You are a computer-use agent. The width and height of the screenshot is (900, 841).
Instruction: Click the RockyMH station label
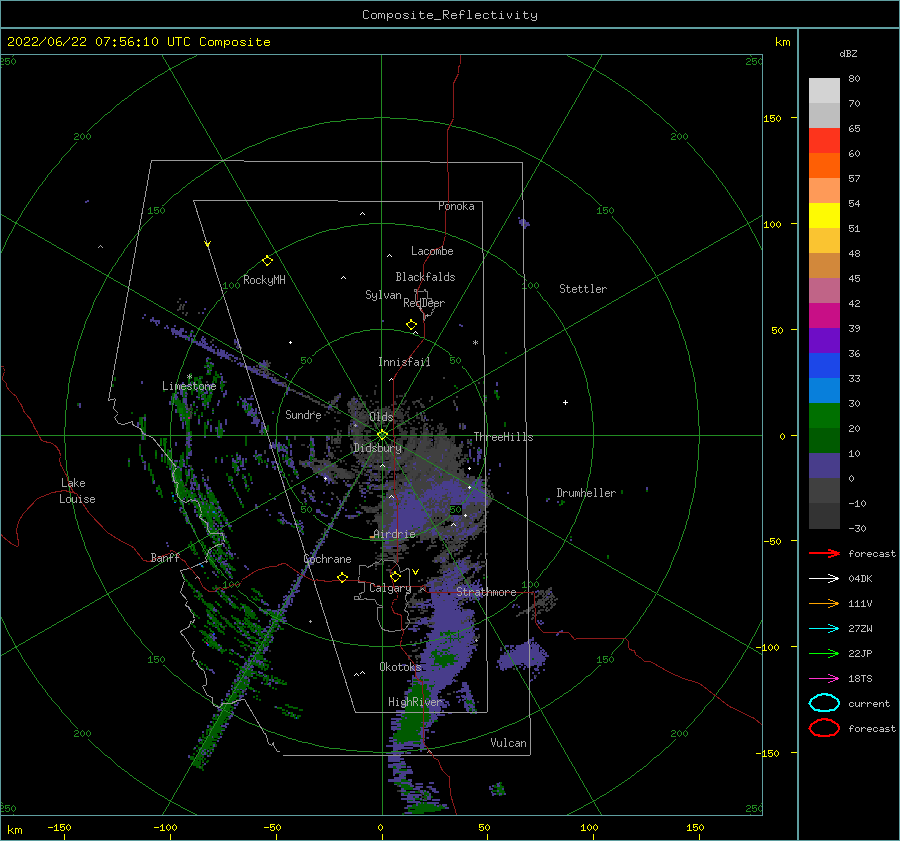coord(264,280)
